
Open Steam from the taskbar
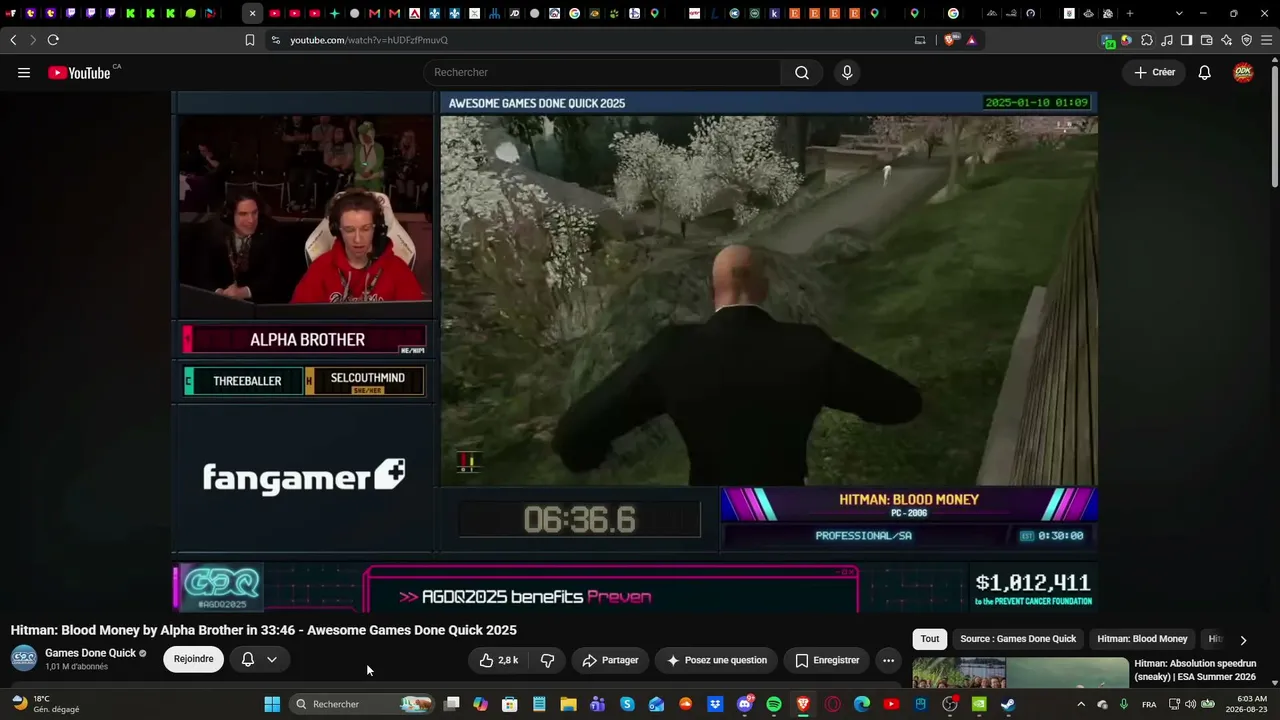[1008, 704]
